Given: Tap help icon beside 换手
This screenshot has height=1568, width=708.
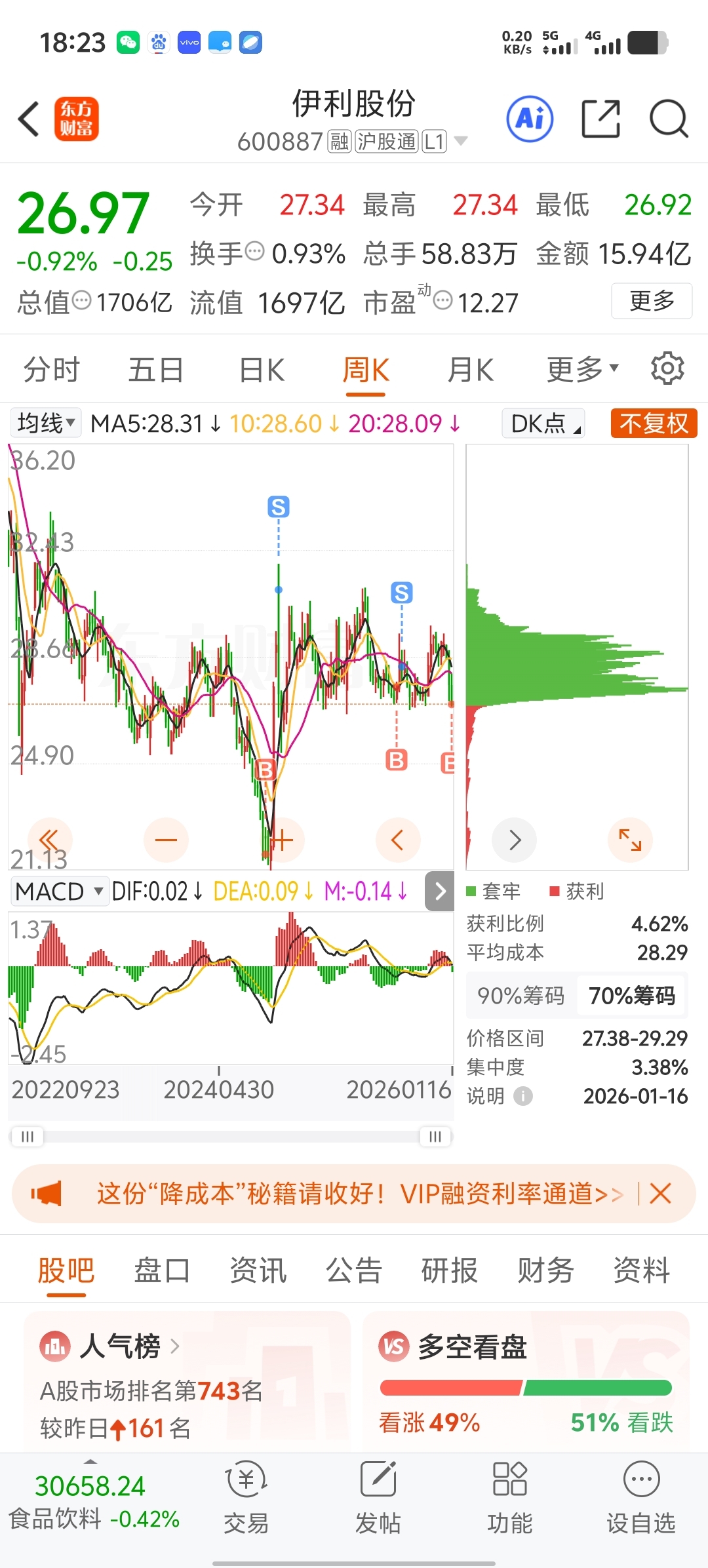Looking at the screenshot, I should tap(254, 250).
